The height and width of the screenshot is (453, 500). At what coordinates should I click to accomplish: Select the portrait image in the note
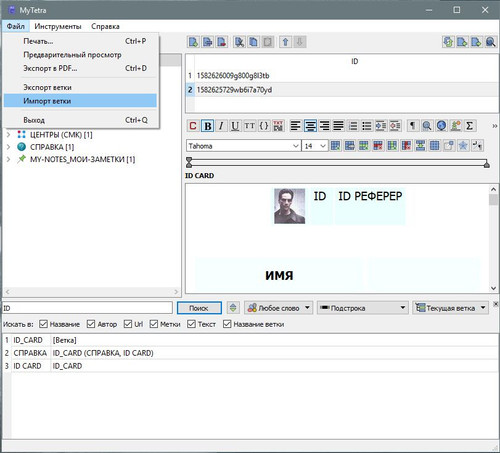click(289, 206)
